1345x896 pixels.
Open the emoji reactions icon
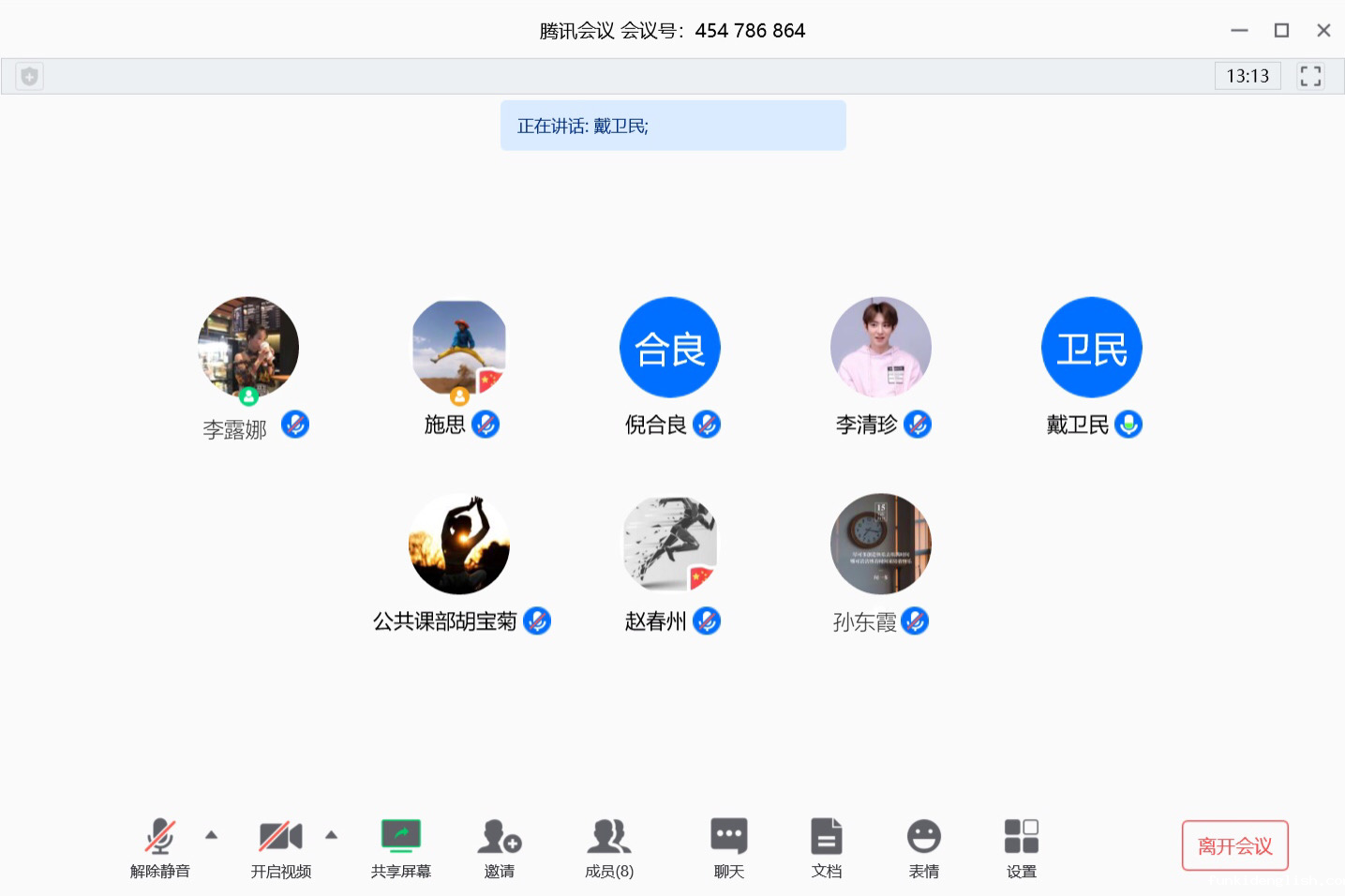(923, 836)
